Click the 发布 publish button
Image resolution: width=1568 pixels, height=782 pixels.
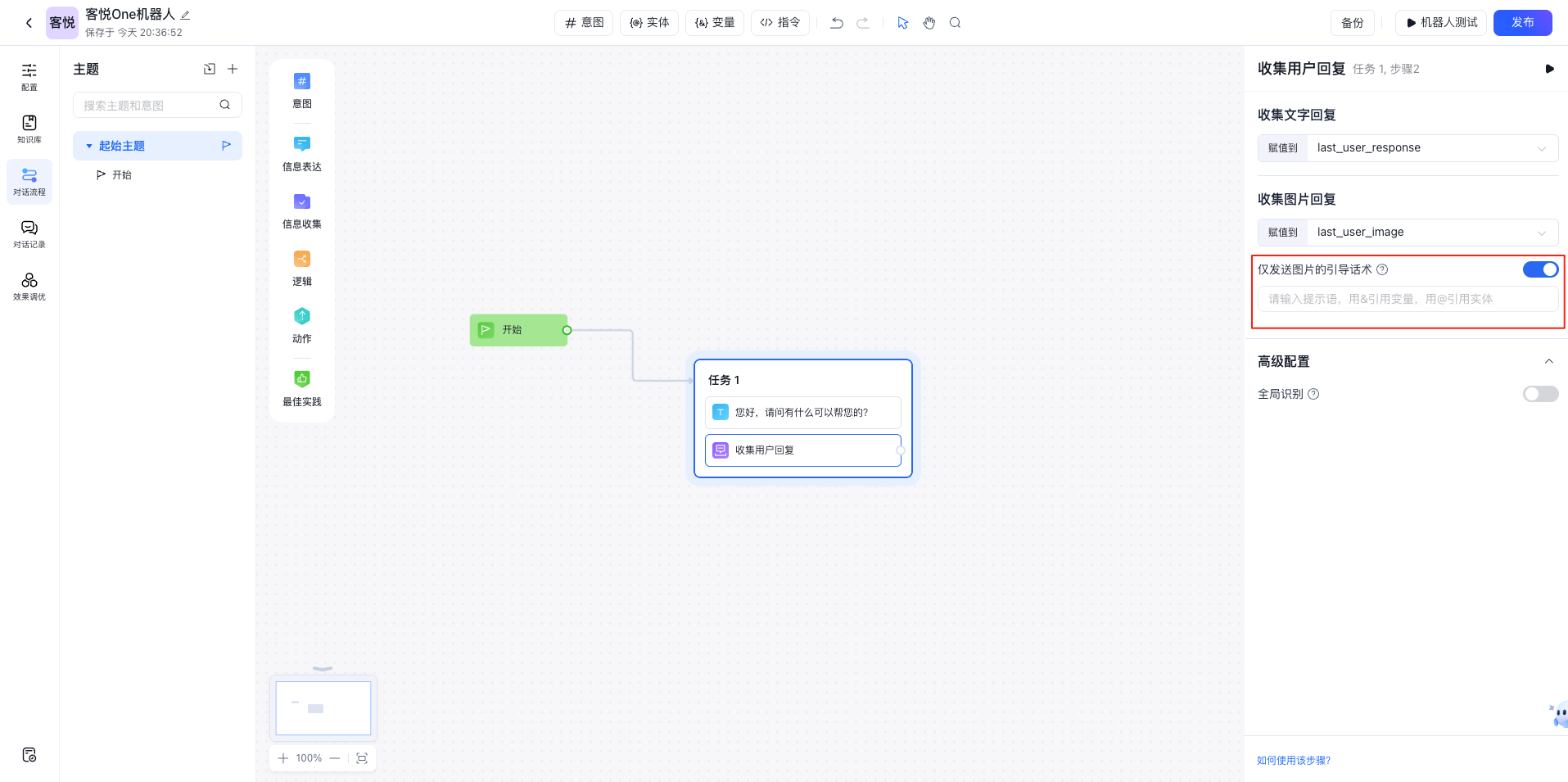tap(1522, 23)
